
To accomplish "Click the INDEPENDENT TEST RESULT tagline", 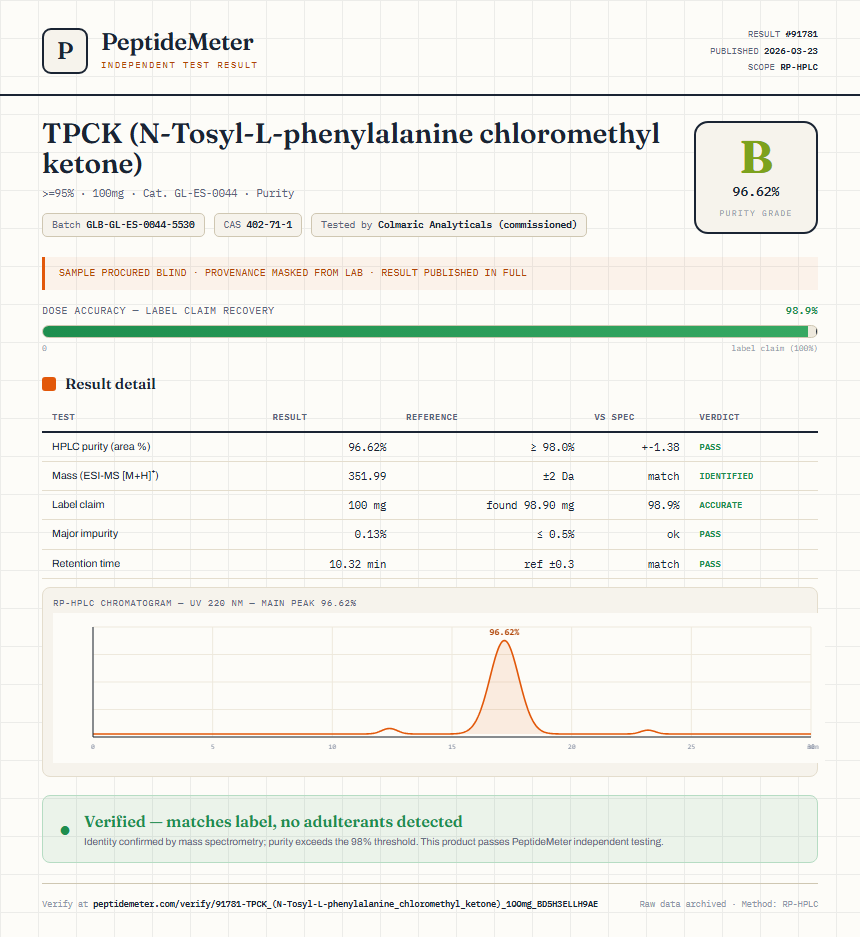I will [179, 65].
